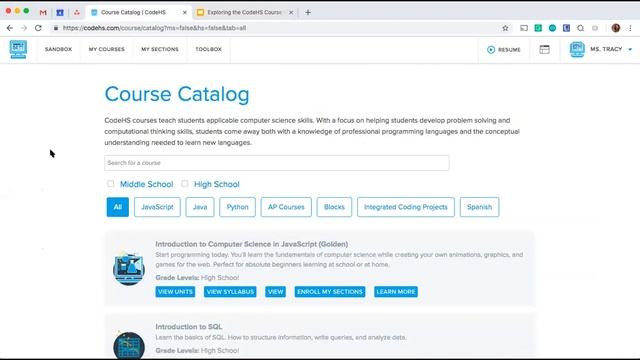Click the teal circle extension icon

click(x=552, y=28)
